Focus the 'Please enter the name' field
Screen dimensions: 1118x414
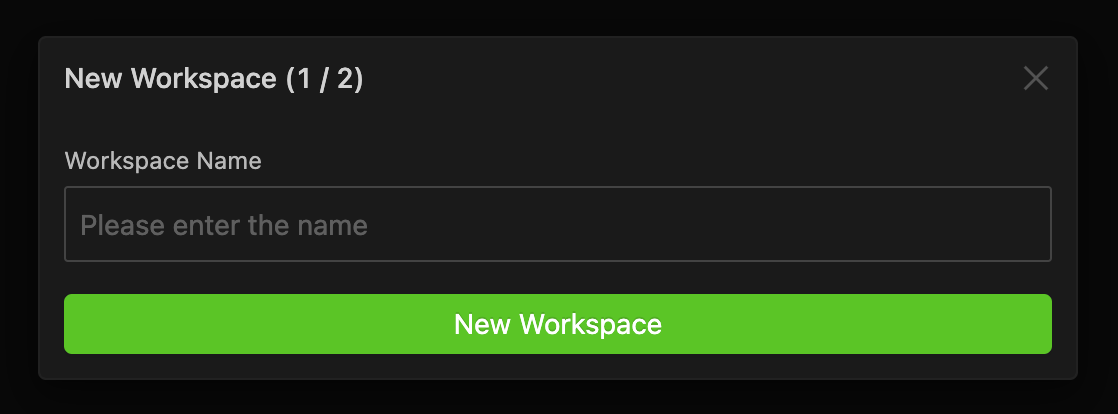coord(557,224)
